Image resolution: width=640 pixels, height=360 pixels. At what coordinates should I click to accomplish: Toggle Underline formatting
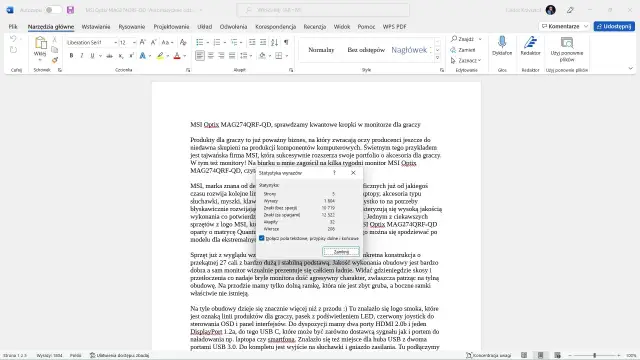tap(92, 56)
